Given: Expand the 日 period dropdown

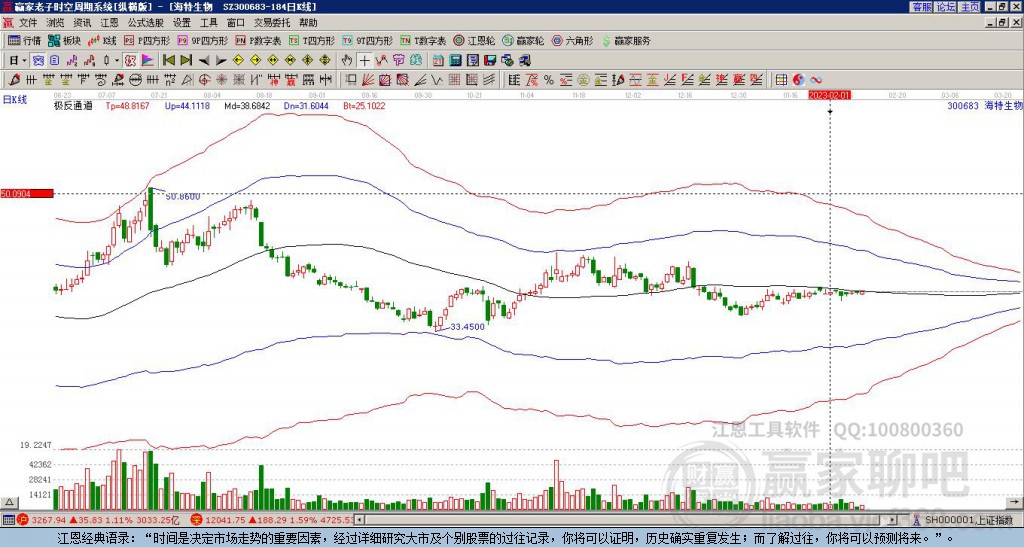Looking at the screenshot, I should [x=17, y=60].
